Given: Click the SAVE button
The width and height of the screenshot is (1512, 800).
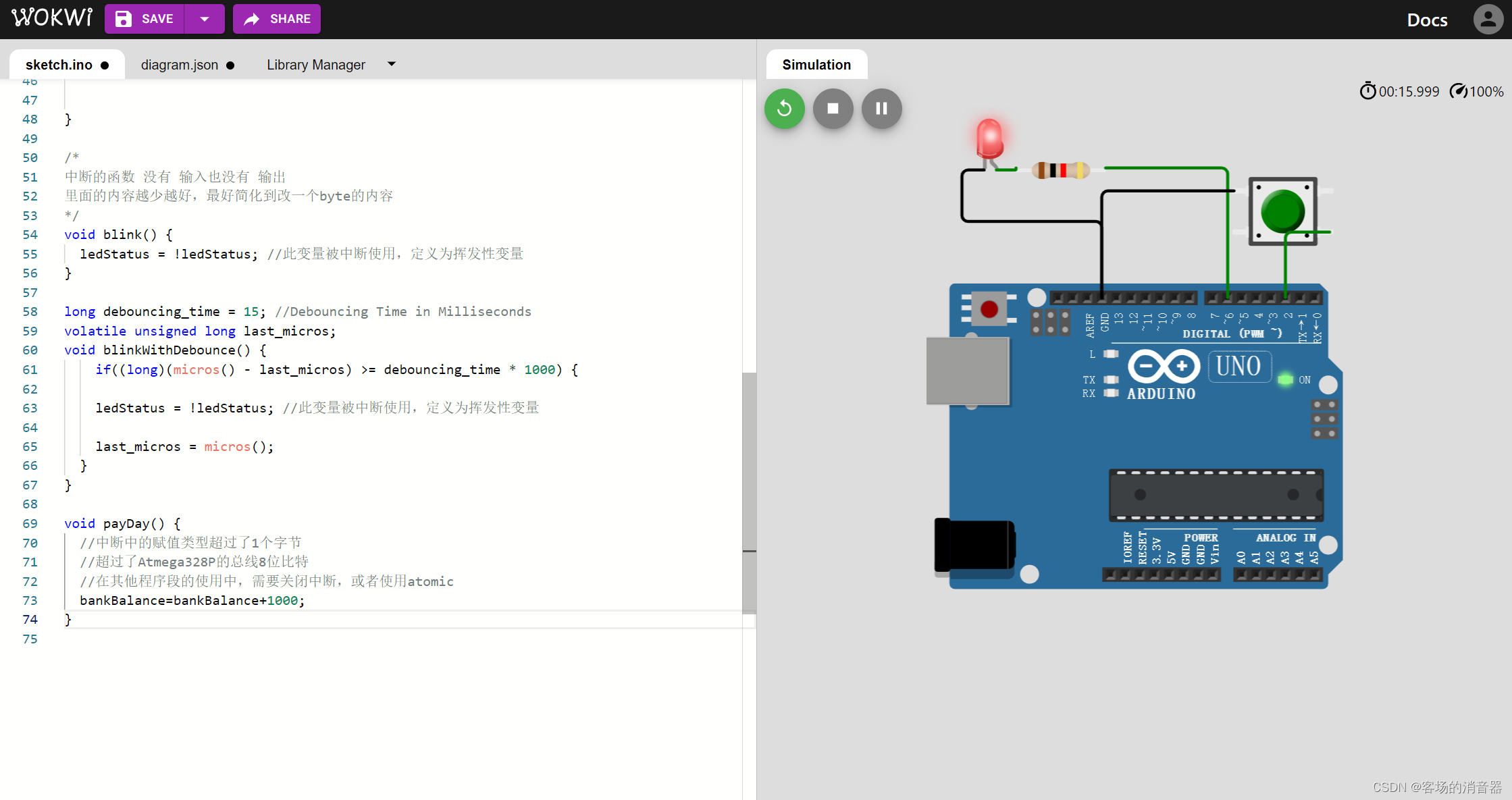Looking at the screenshot, I should tap(145, 19).
